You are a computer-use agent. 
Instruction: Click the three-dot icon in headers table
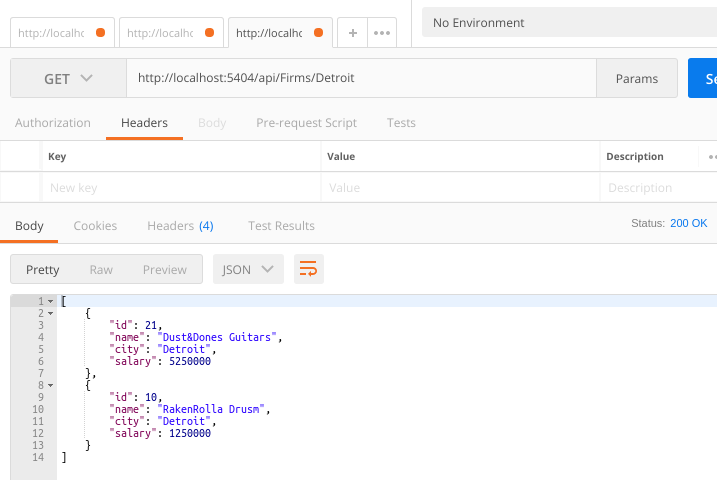point(711,157)
